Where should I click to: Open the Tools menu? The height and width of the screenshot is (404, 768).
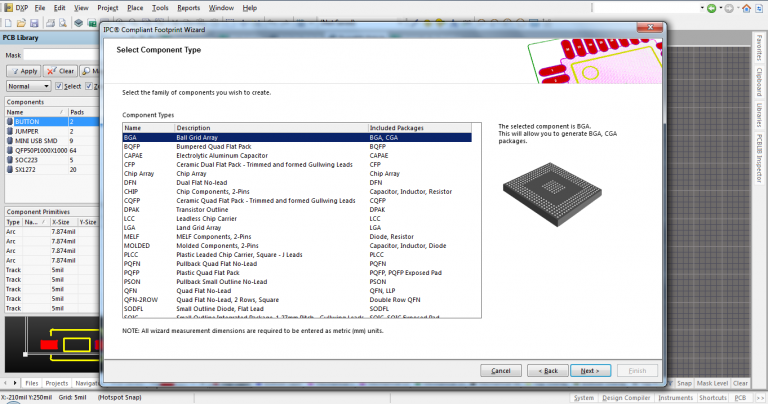[160, 8]
